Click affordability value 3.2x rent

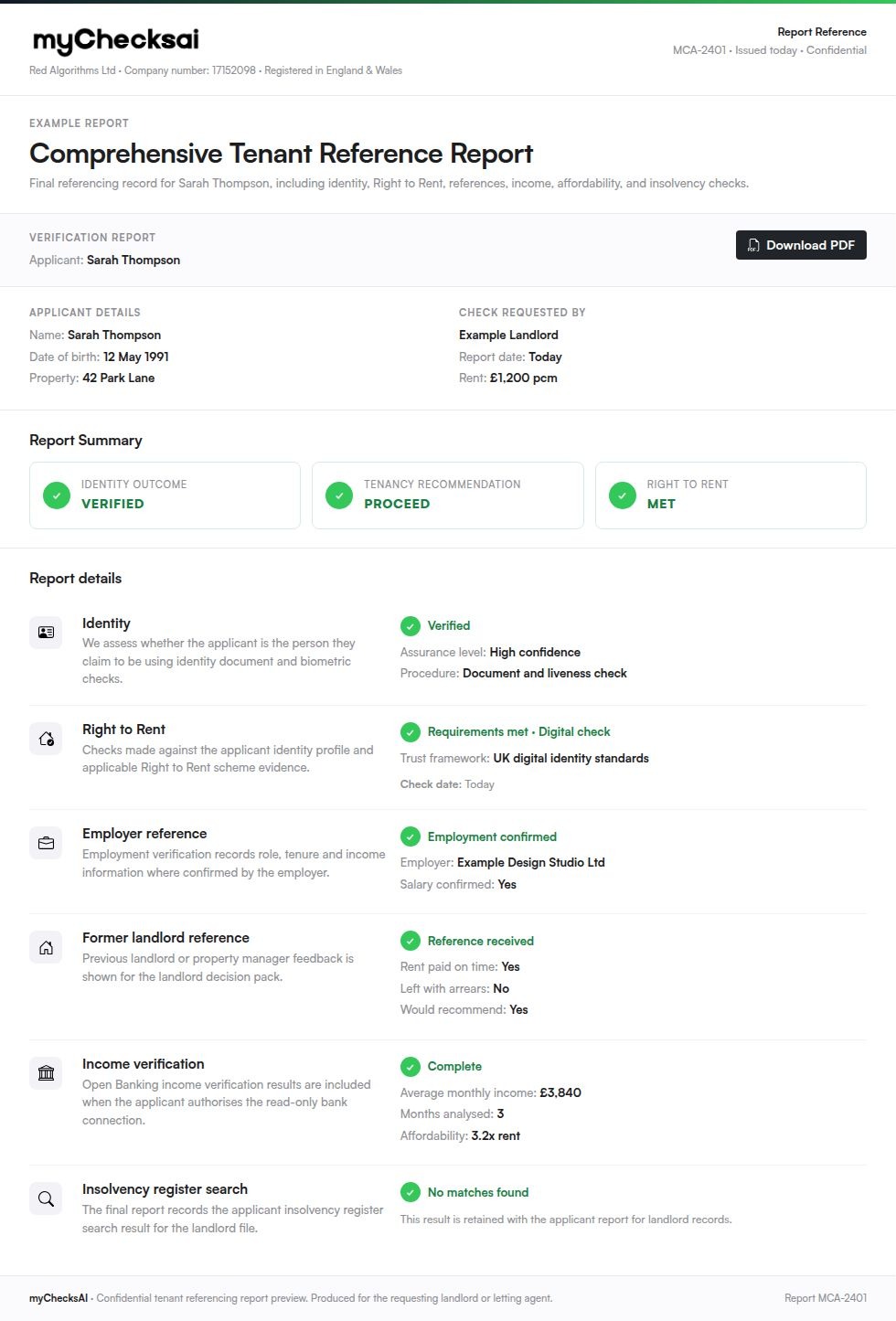pyautogui.click(x=496, y=1136)
